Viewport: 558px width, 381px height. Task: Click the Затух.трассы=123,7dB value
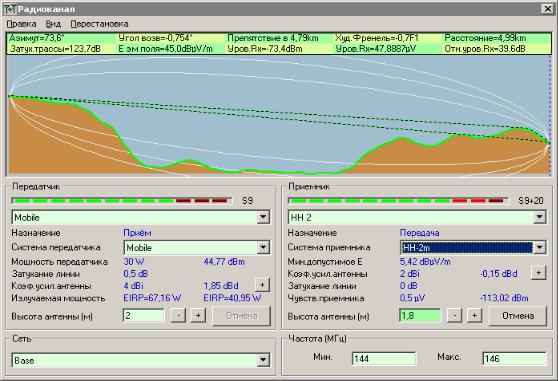point(55,49)
